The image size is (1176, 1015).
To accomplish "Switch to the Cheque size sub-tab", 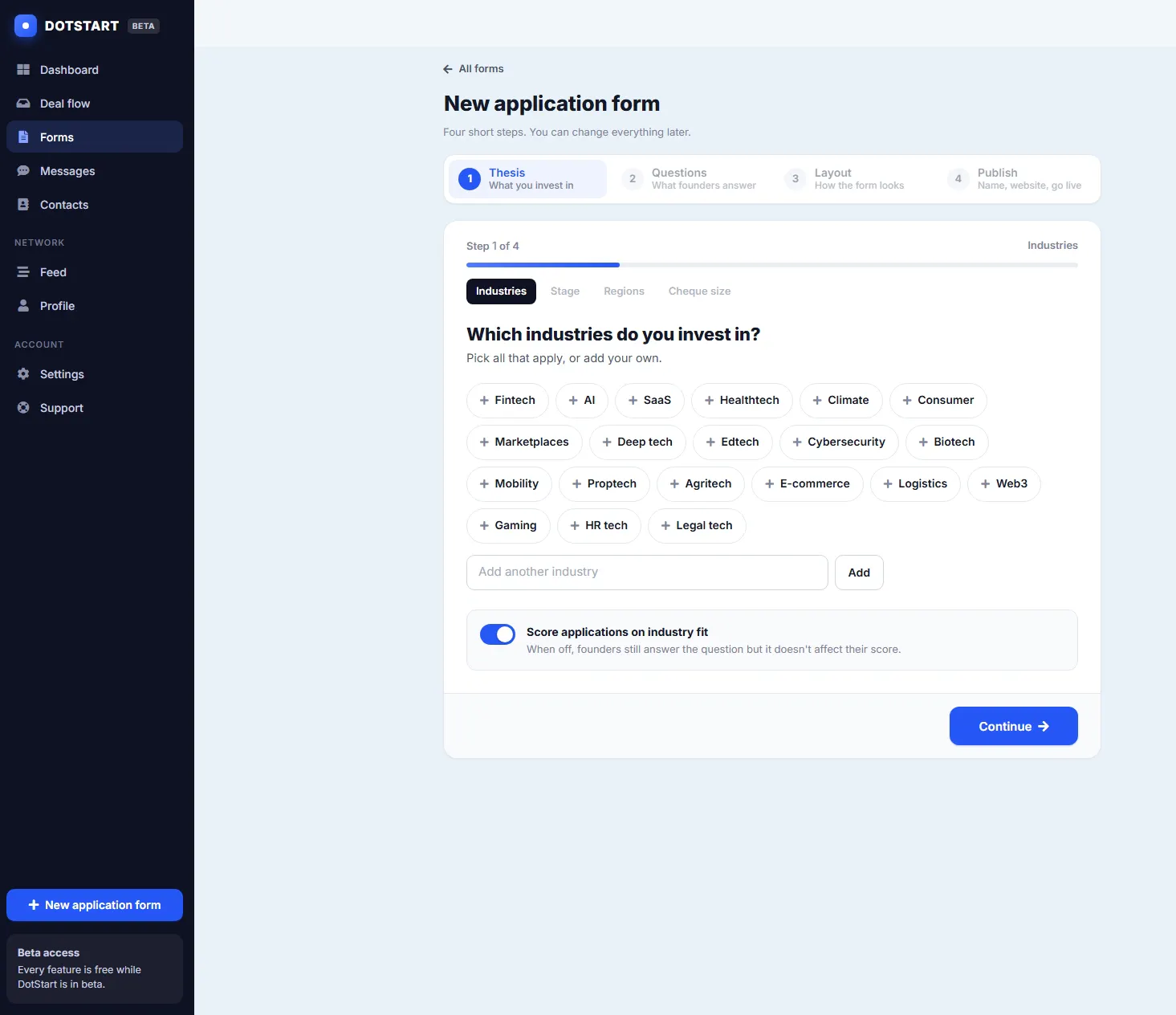I will (699, 291).
